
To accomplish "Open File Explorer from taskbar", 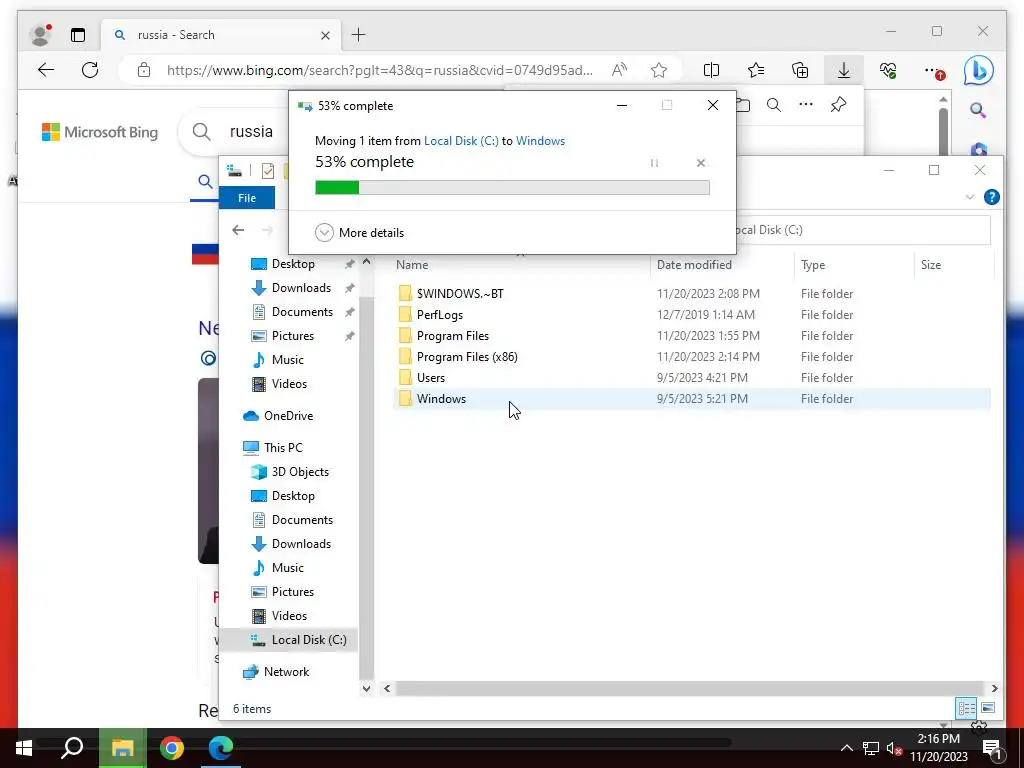I will [x=122, y=748].
